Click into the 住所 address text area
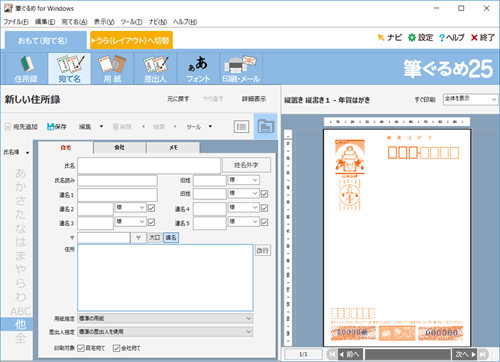 pos(165,278)
